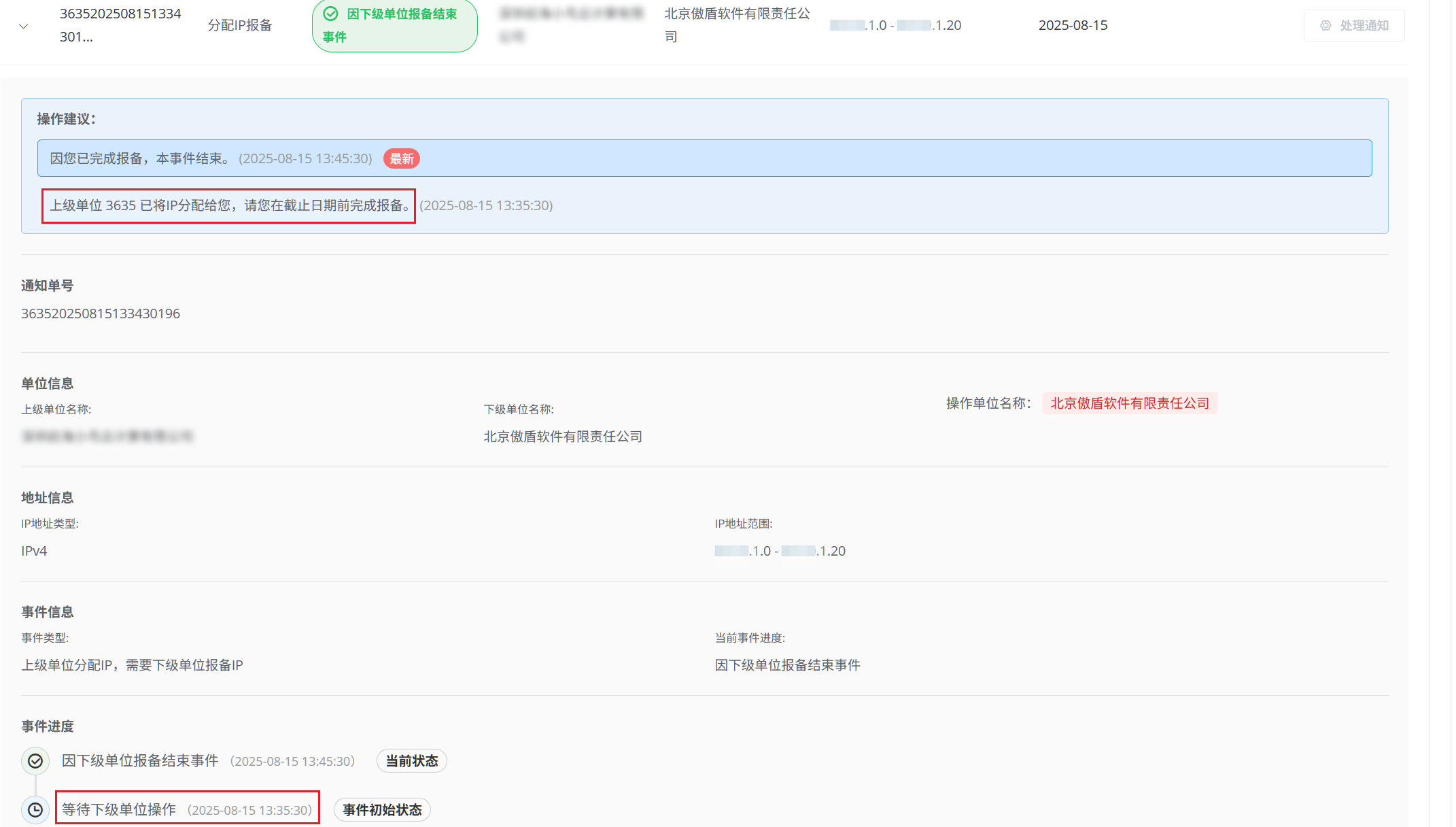Click the latest suggestion message 因您已完成报备
The height and width of the screenshot is (827, 1456).
(140, 158)
